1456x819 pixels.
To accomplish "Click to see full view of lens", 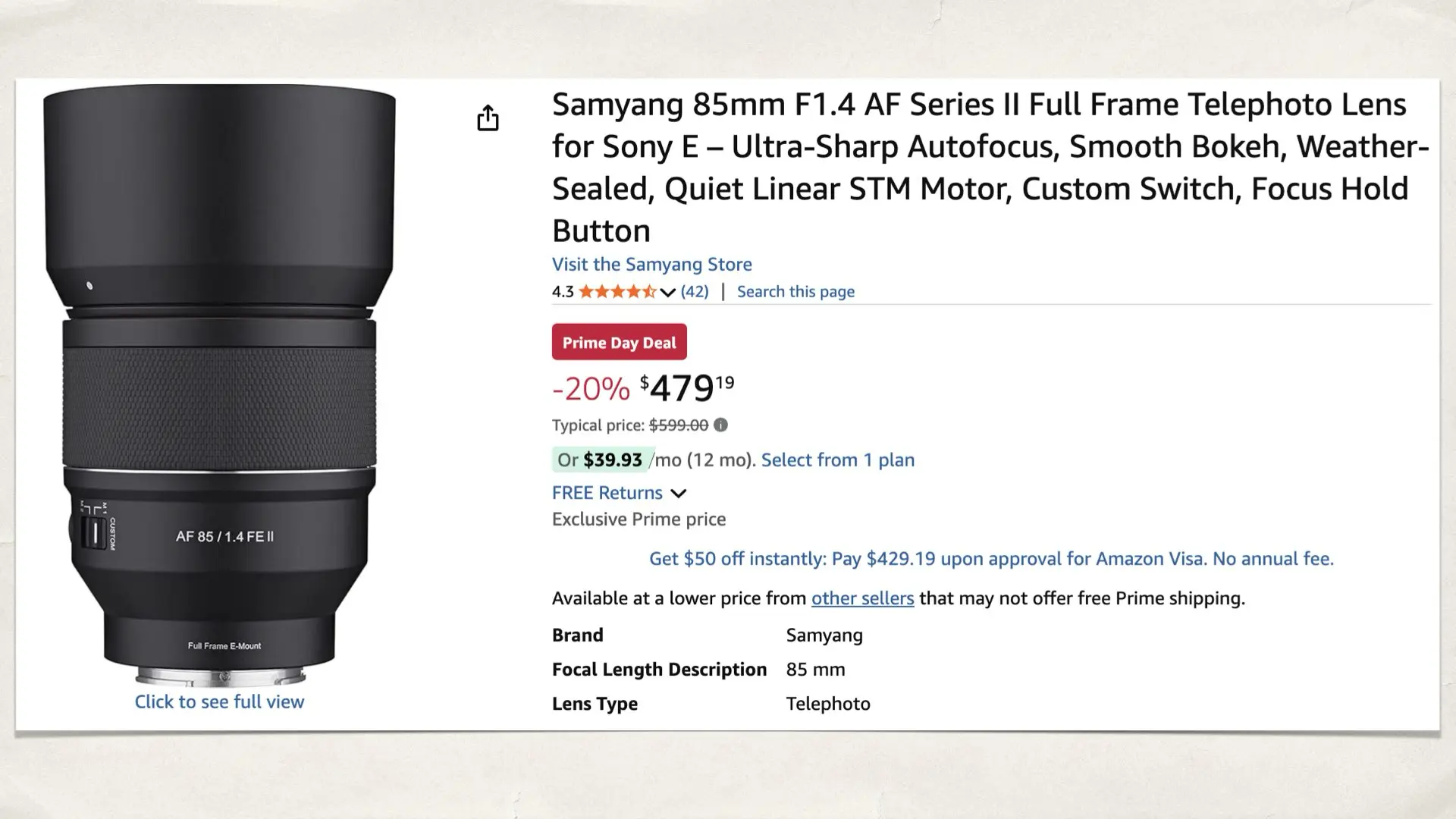I will point(219,701).
